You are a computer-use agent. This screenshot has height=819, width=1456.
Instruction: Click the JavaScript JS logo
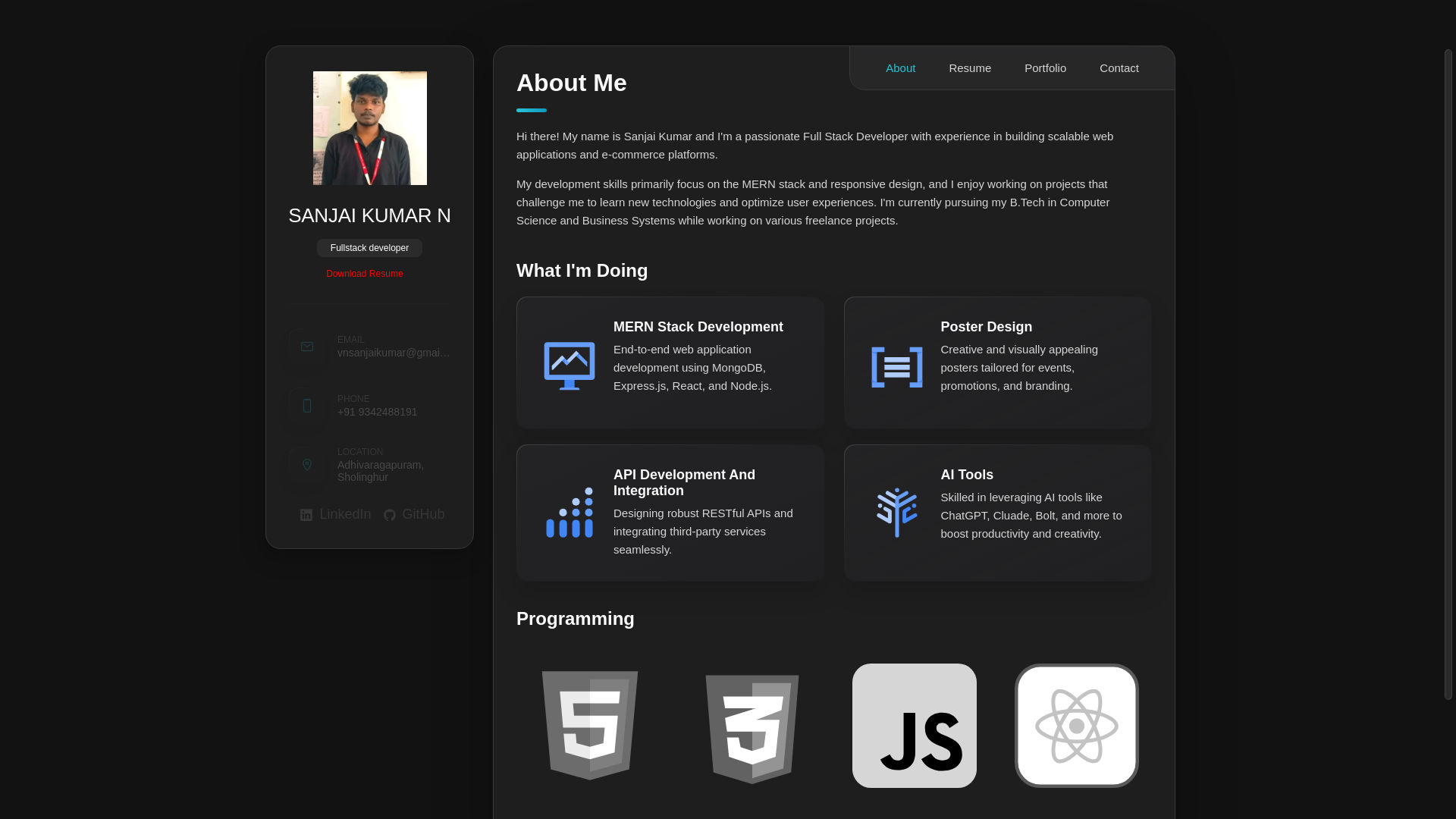tap(915, 726)
